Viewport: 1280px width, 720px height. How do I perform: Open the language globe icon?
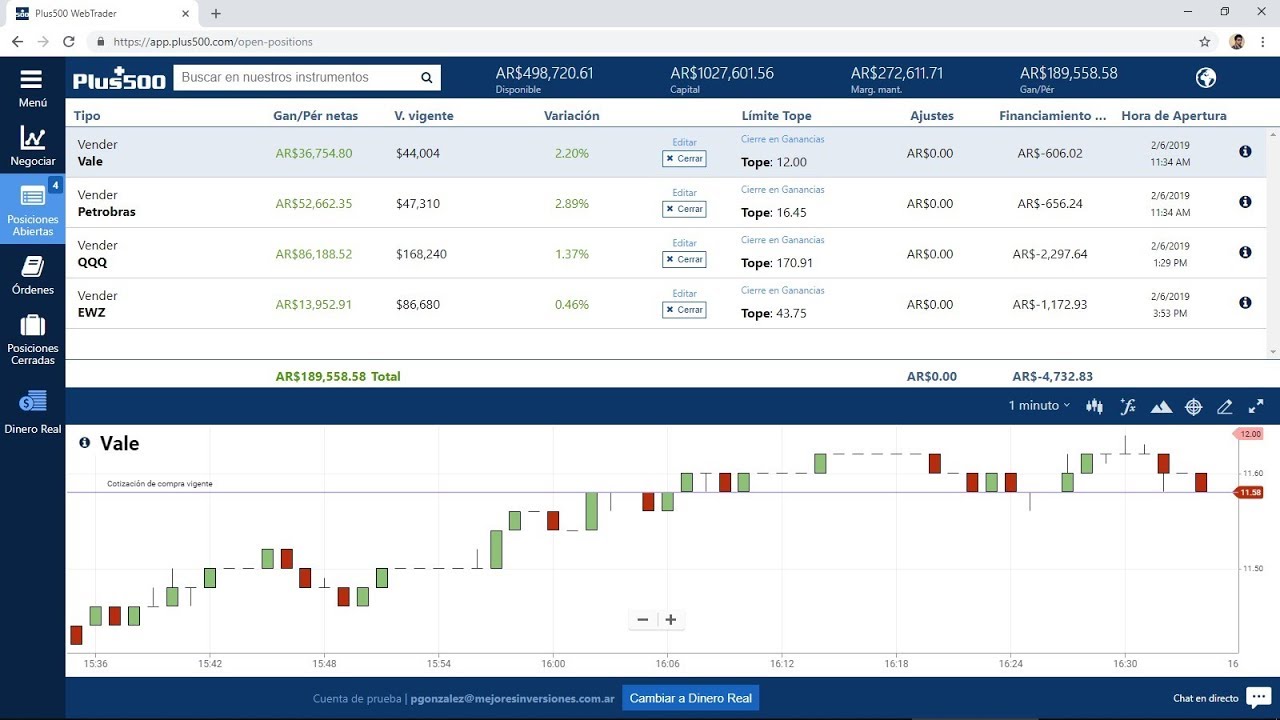(x=1206, y=78)
